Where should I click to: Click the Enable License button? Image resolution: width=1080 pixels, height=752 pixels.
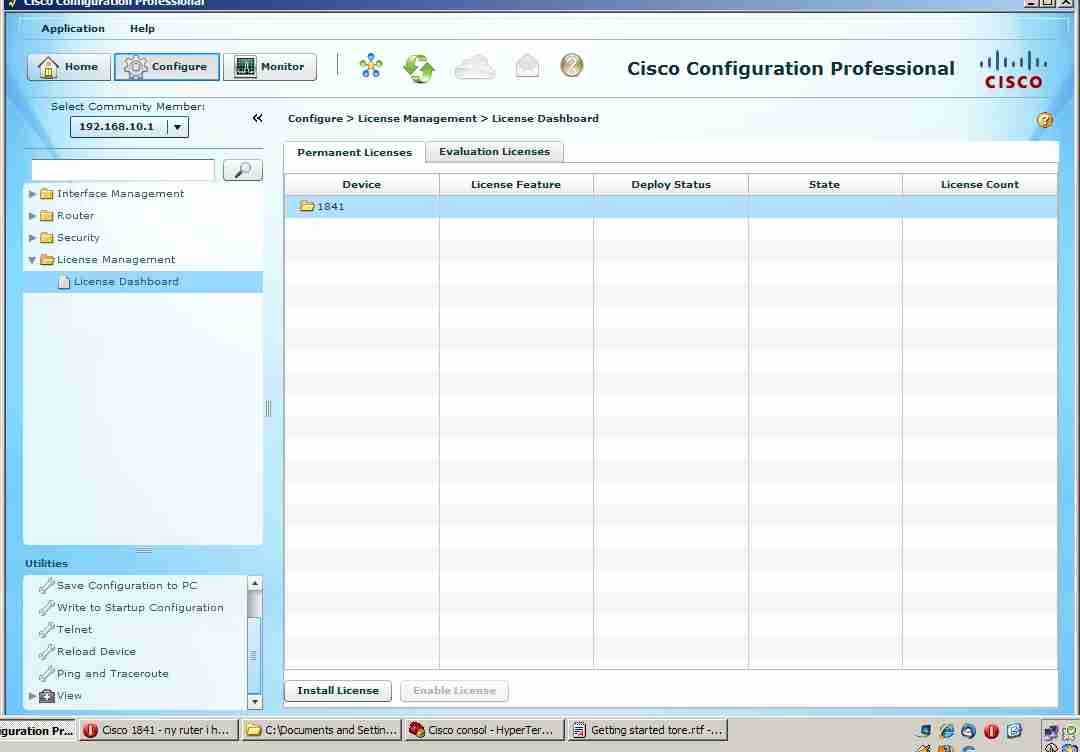point(454,691)
